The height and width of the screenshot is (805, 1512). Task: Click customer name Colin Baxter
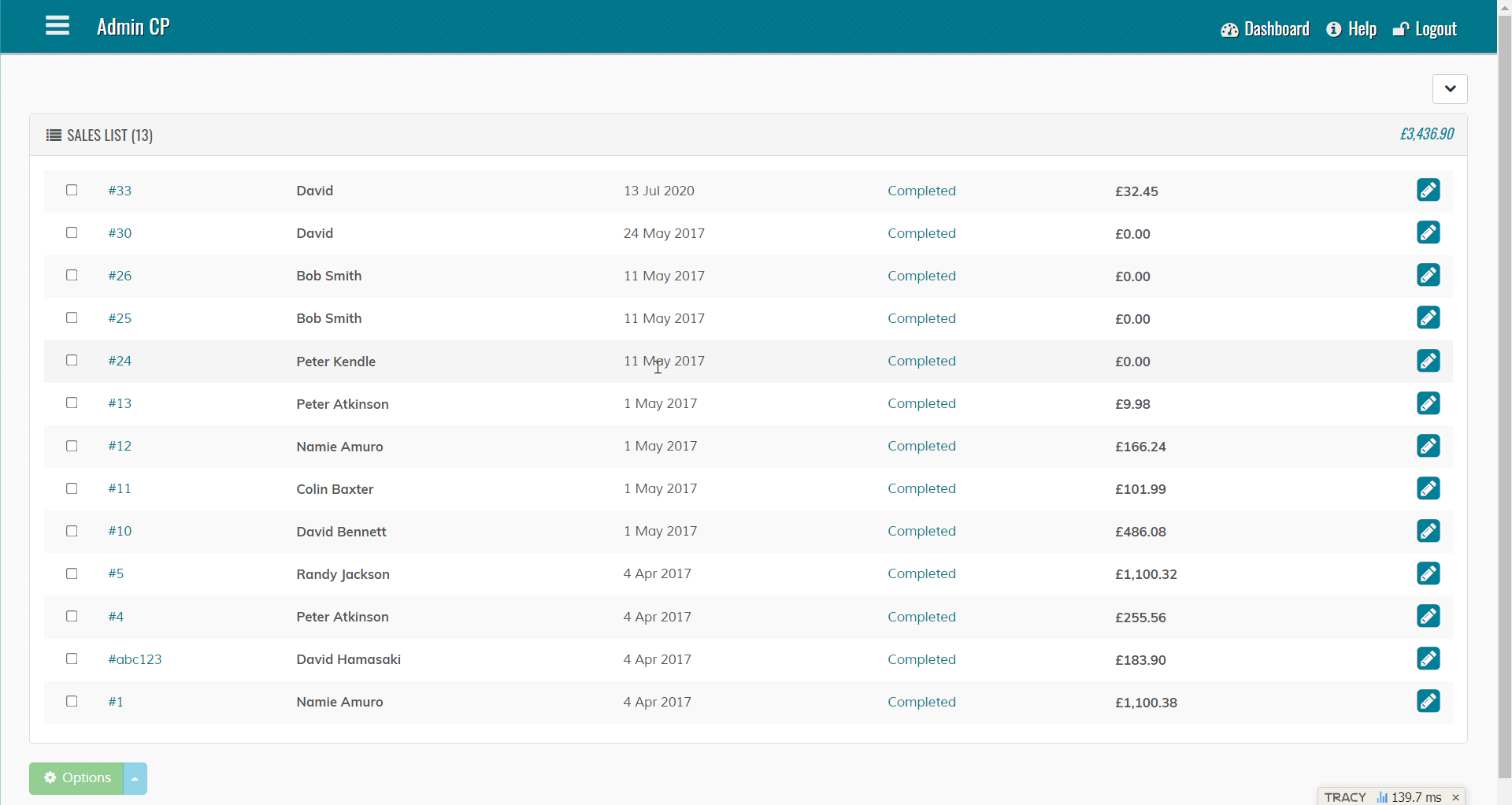click(x=335, y=489)
